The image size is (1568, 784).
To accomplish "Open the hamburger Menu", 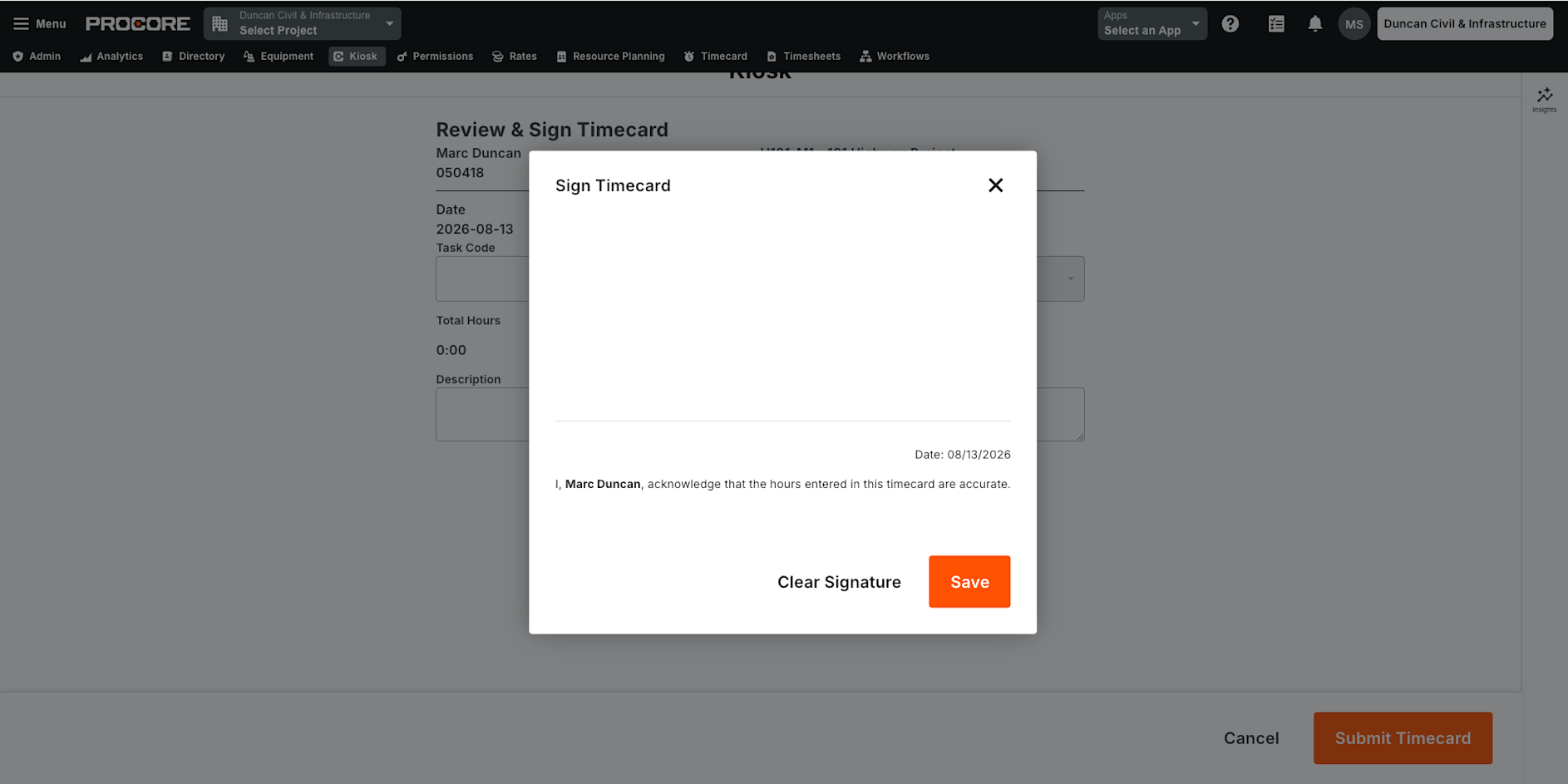I will click(x=39, y=23).
